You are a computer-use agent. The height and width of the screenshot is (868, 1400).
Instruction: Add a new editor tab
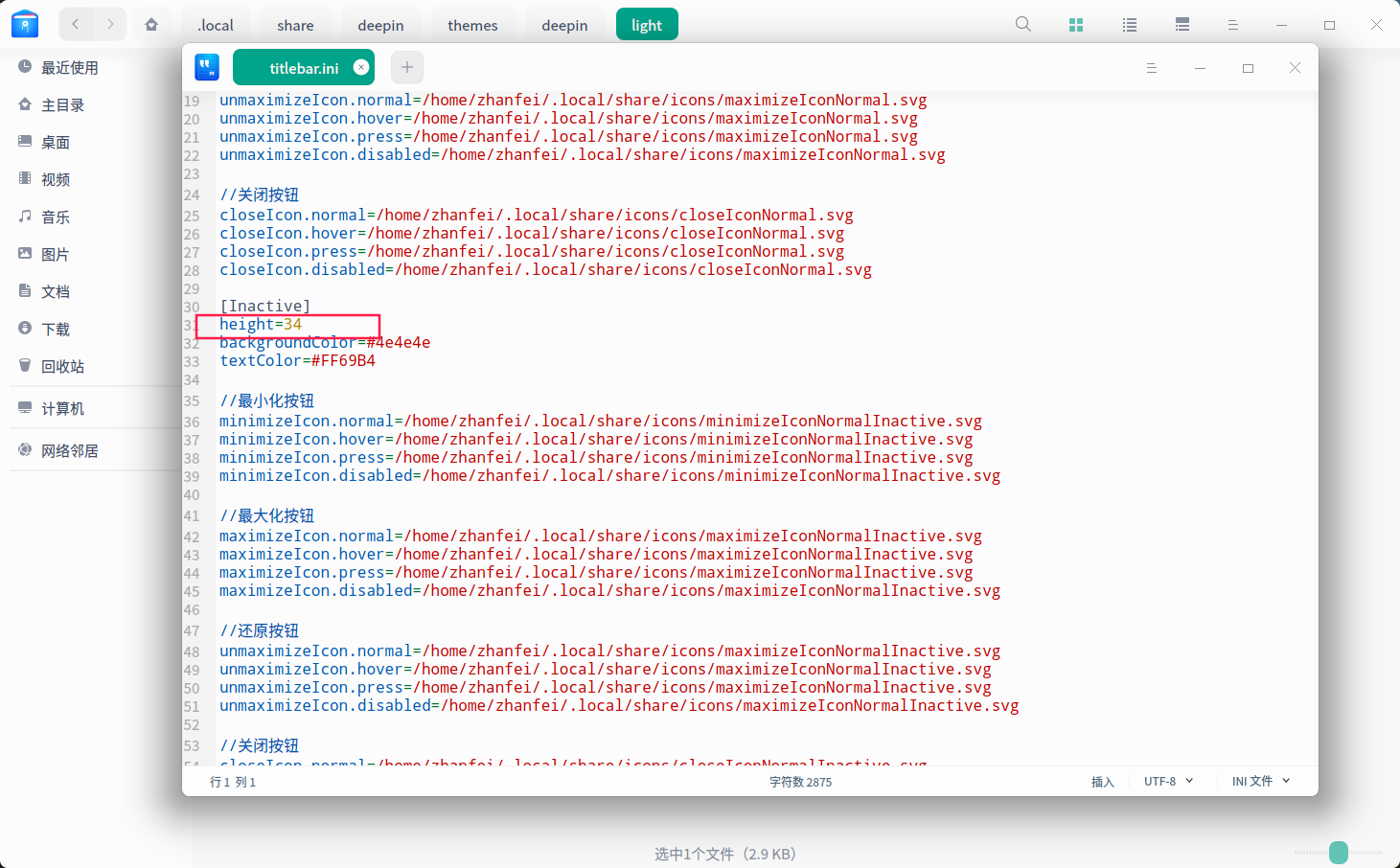[x=407, y=67]
